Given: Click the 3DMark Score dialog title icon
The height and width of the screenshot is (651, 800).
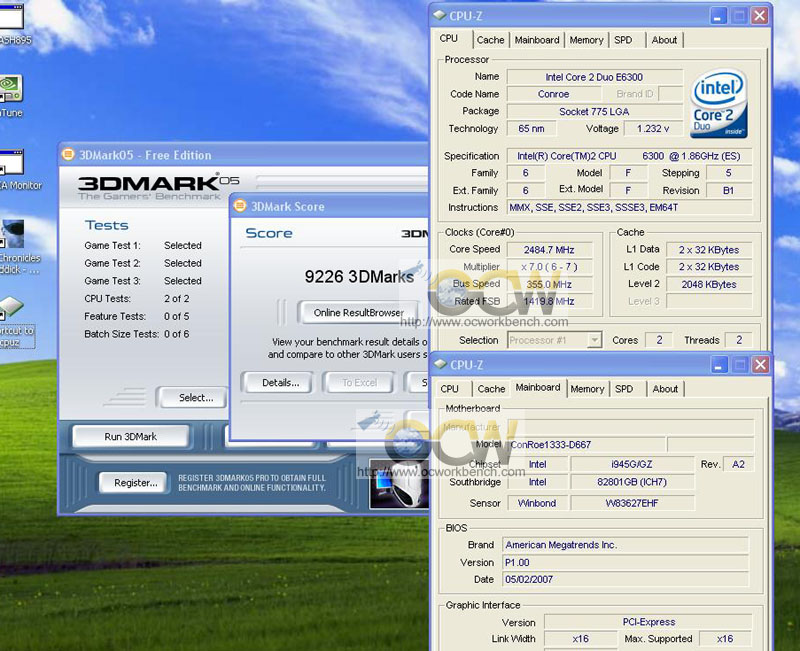Looking at the screenshot, I should pyautogui.click(x=240, y=206).
